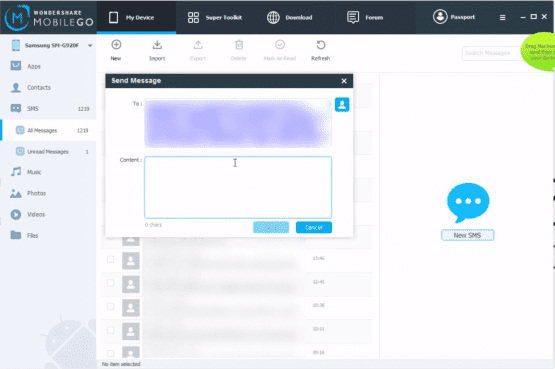The height and width of the screenshot is (369, 555).
Task: Click avatar of the 10:11 message
Action: [x=131, y=331]
